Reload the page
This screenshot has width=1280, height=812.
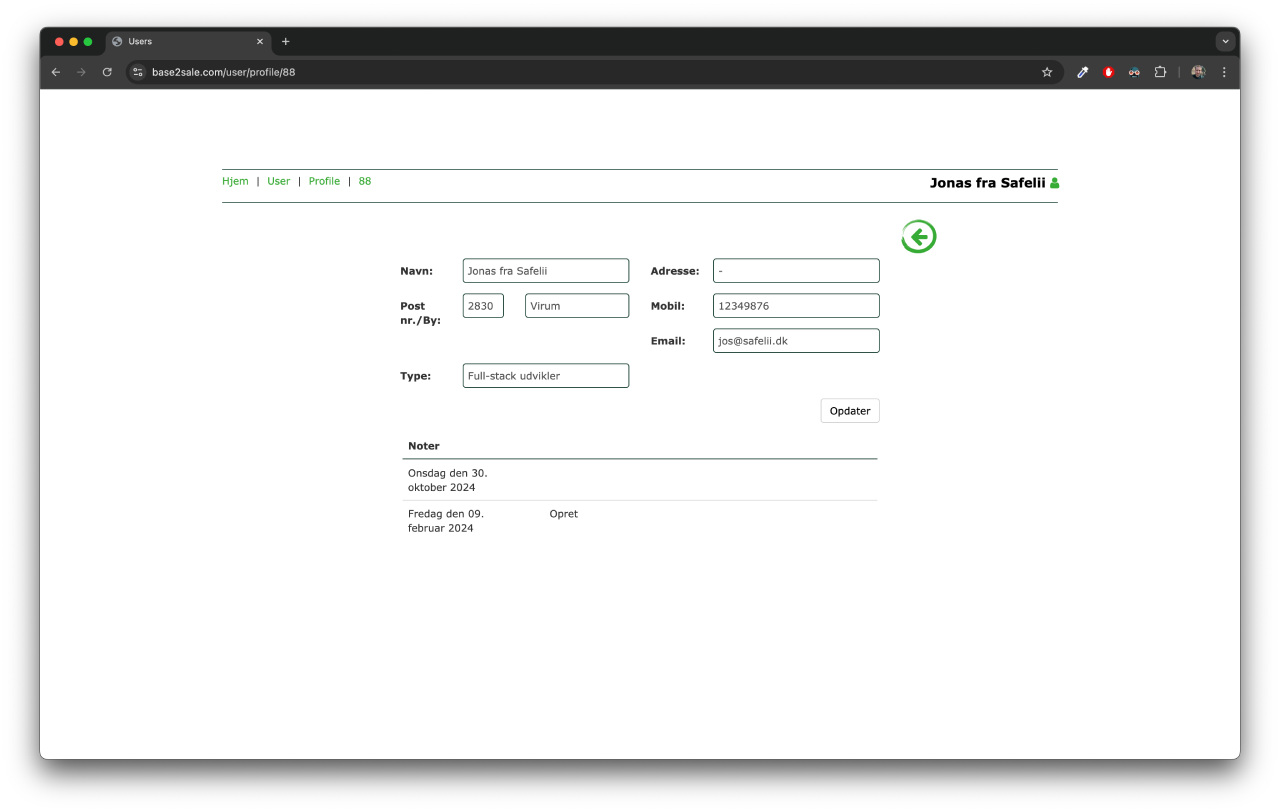[x=107, y=72]
